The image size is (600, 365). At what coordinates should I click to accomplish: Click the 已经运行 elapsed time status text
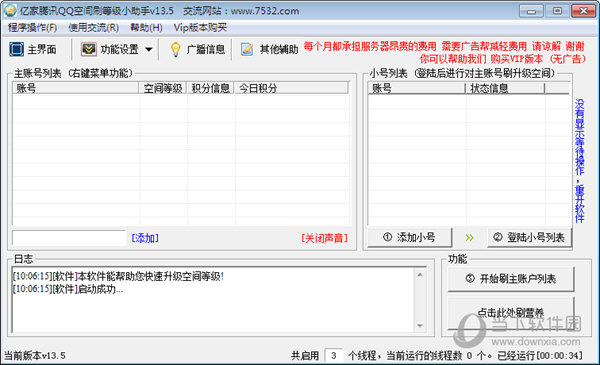[x=540, y=355]
